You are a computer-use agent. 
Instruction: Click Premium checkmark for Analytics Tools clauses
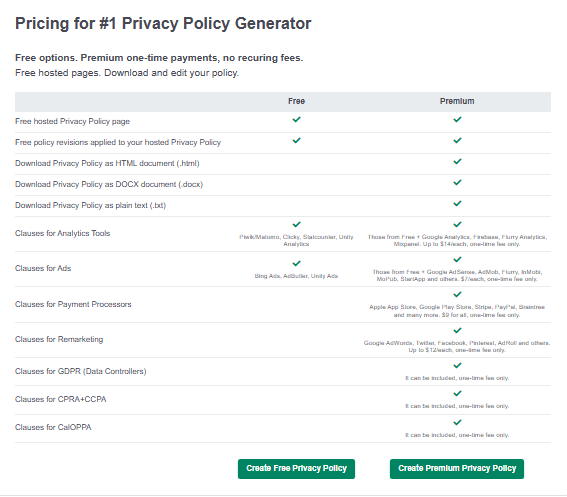457,224
